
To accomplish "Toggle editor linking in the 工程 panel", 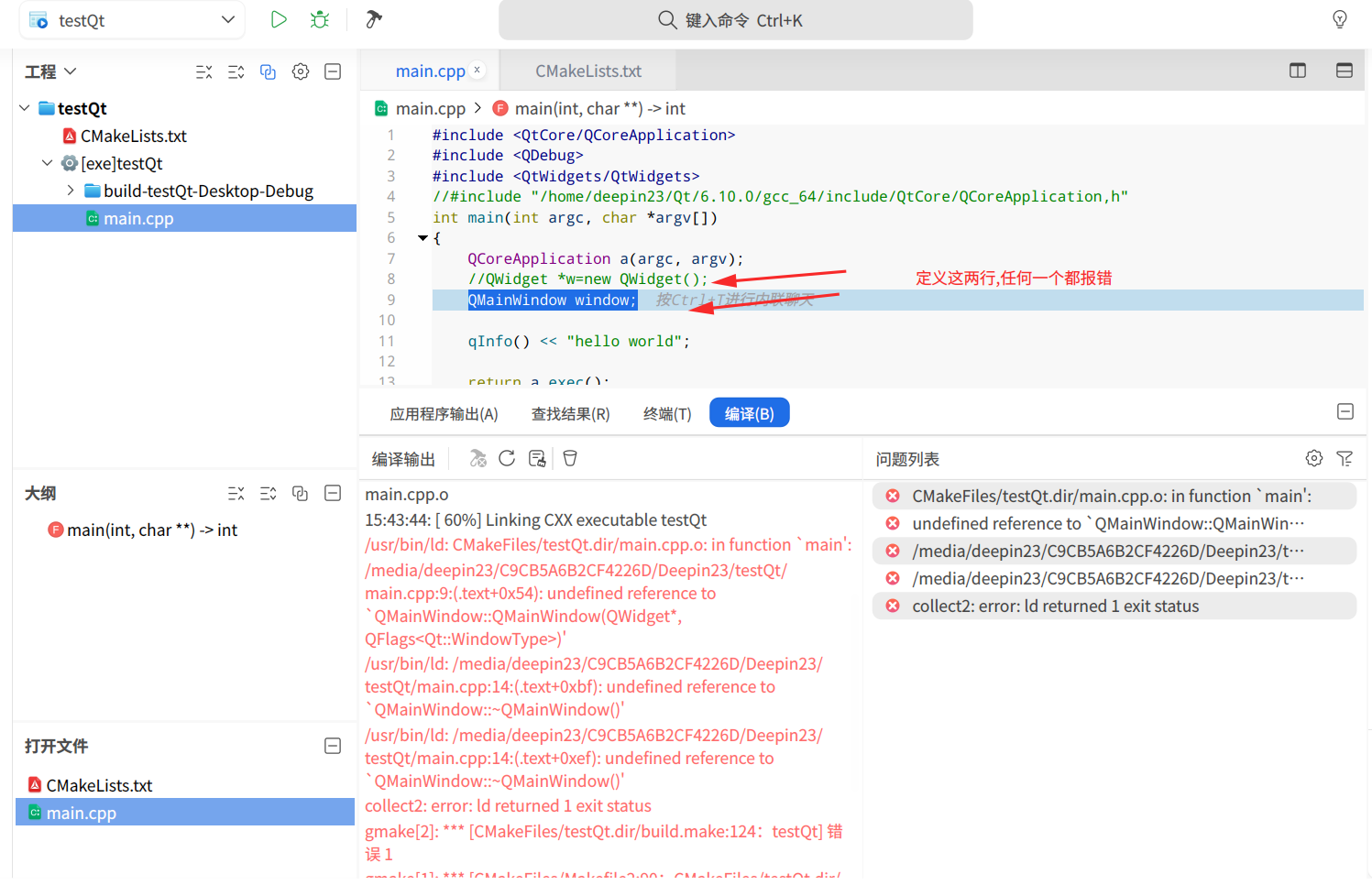I will 268,71.
